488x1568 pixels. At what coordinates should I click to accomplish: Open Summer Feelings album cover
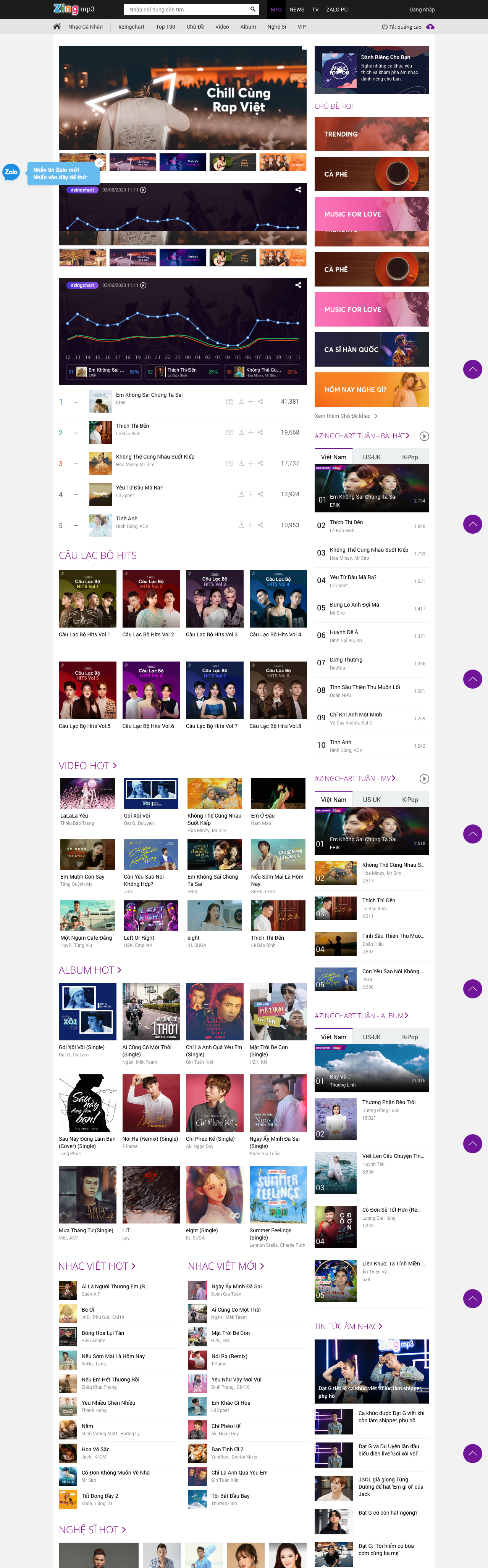click(278, 1195)
